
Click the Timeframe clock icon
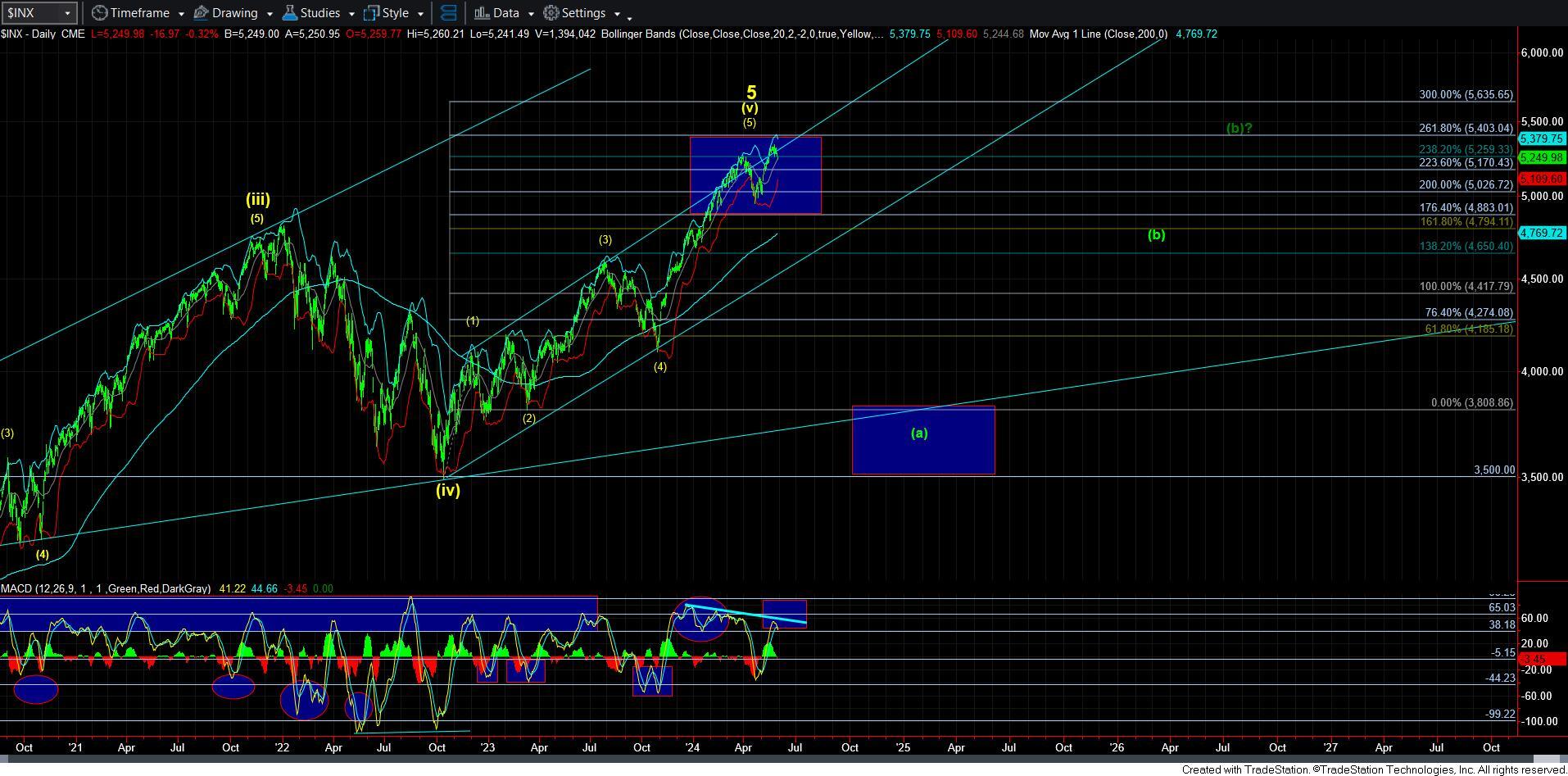(x=99, y=13)
